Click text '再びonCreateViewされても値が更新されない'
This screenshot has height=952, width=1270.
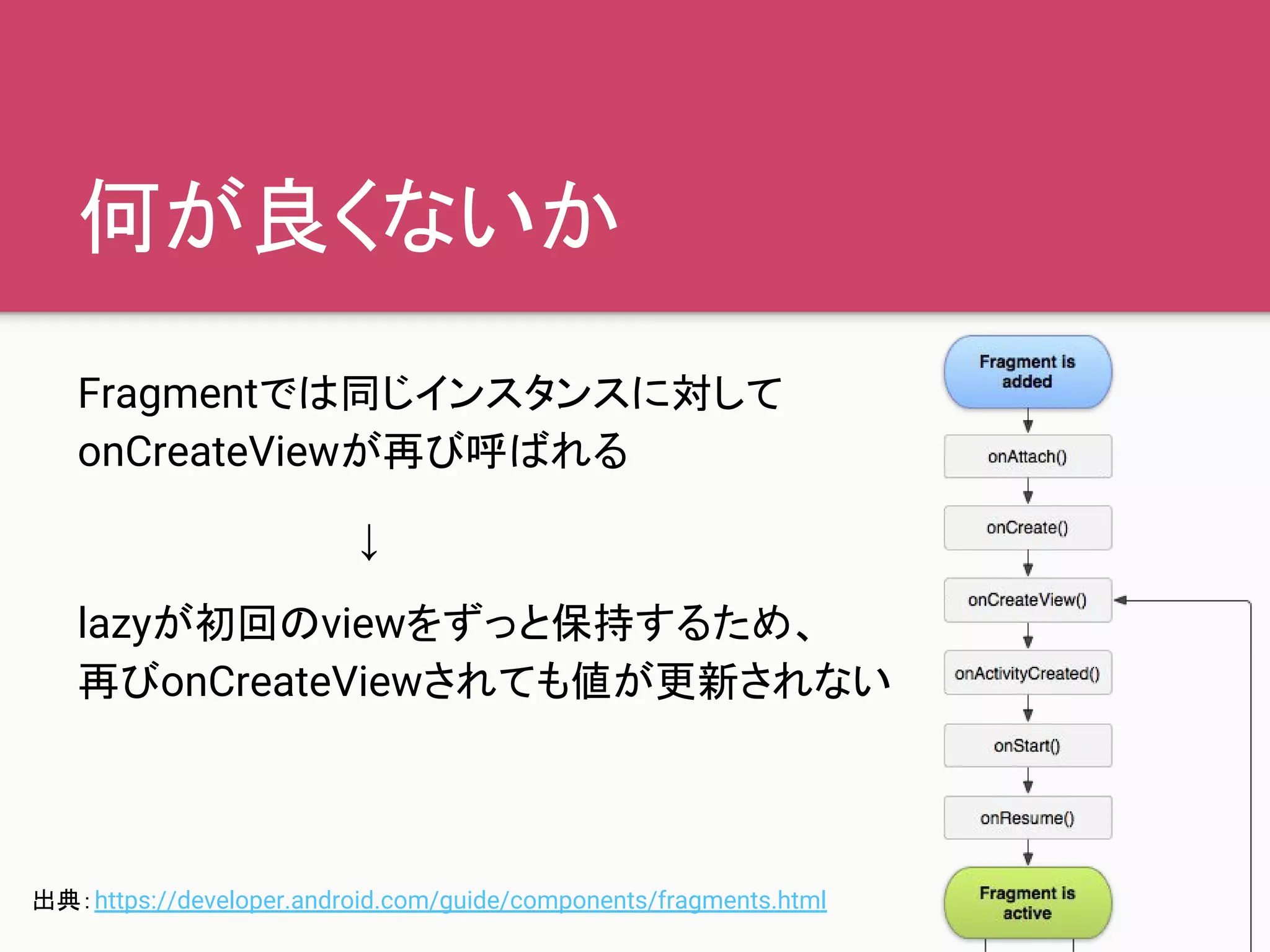click(485, 681)
